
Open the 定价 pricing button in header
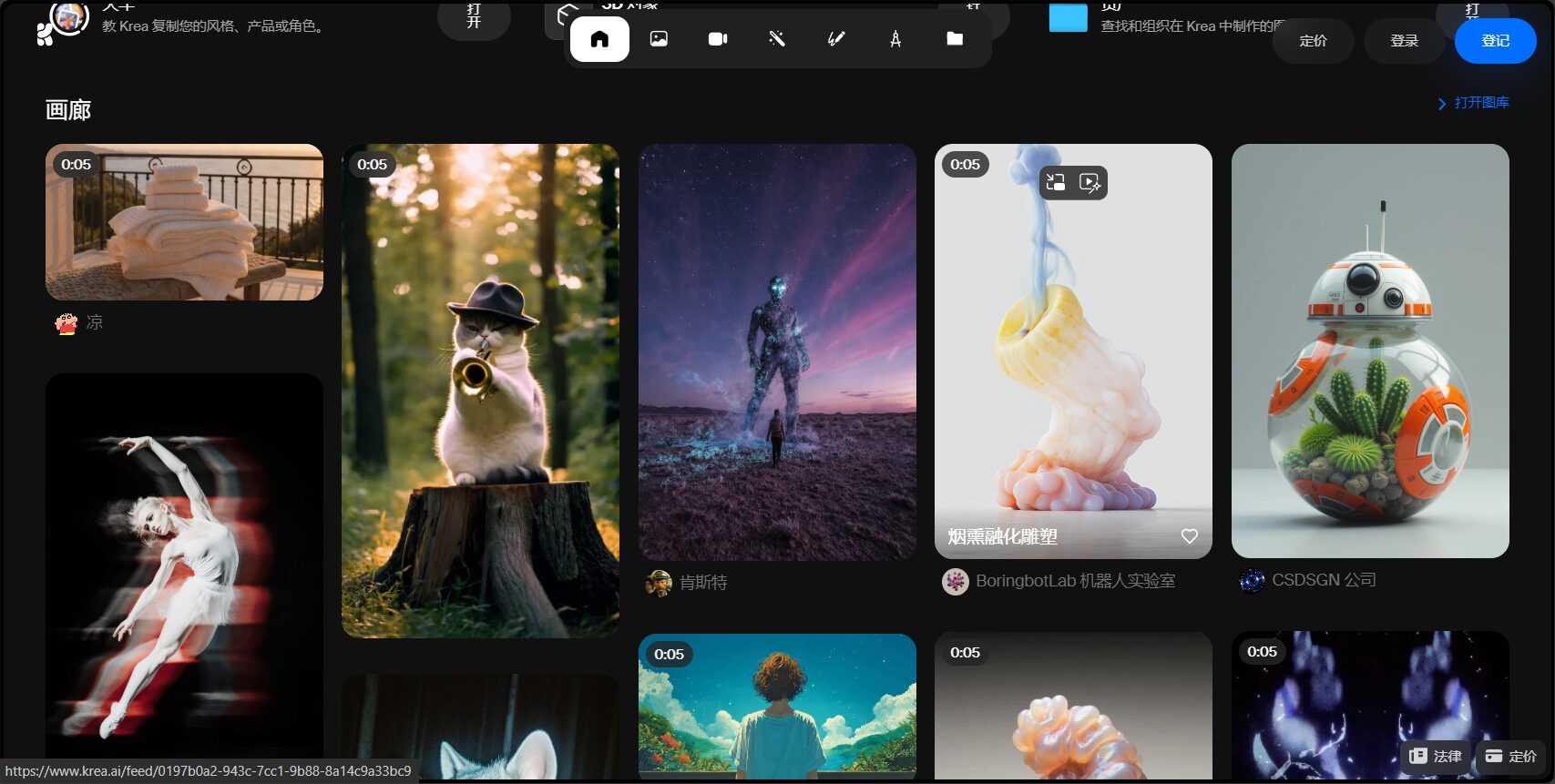(1313, 41)
